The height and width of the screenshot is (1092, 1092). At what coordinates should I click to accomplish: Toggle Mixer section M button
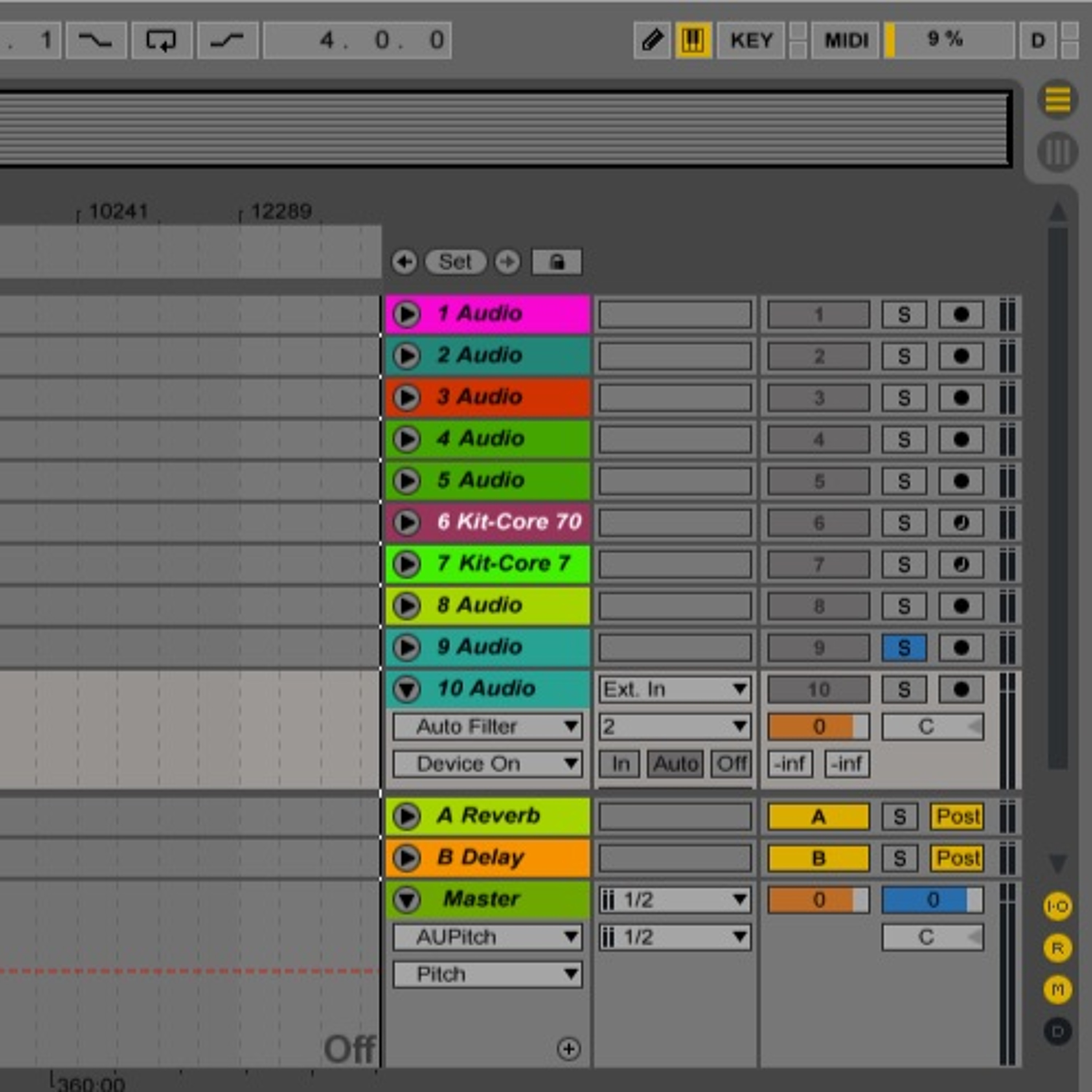1057,990
